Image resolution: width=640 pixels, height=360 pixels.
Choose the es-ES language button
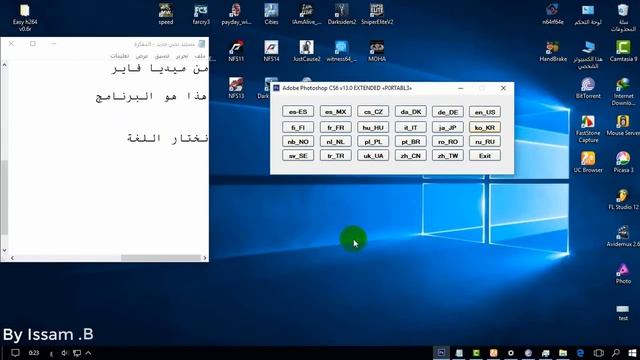[x=298, y=112]
